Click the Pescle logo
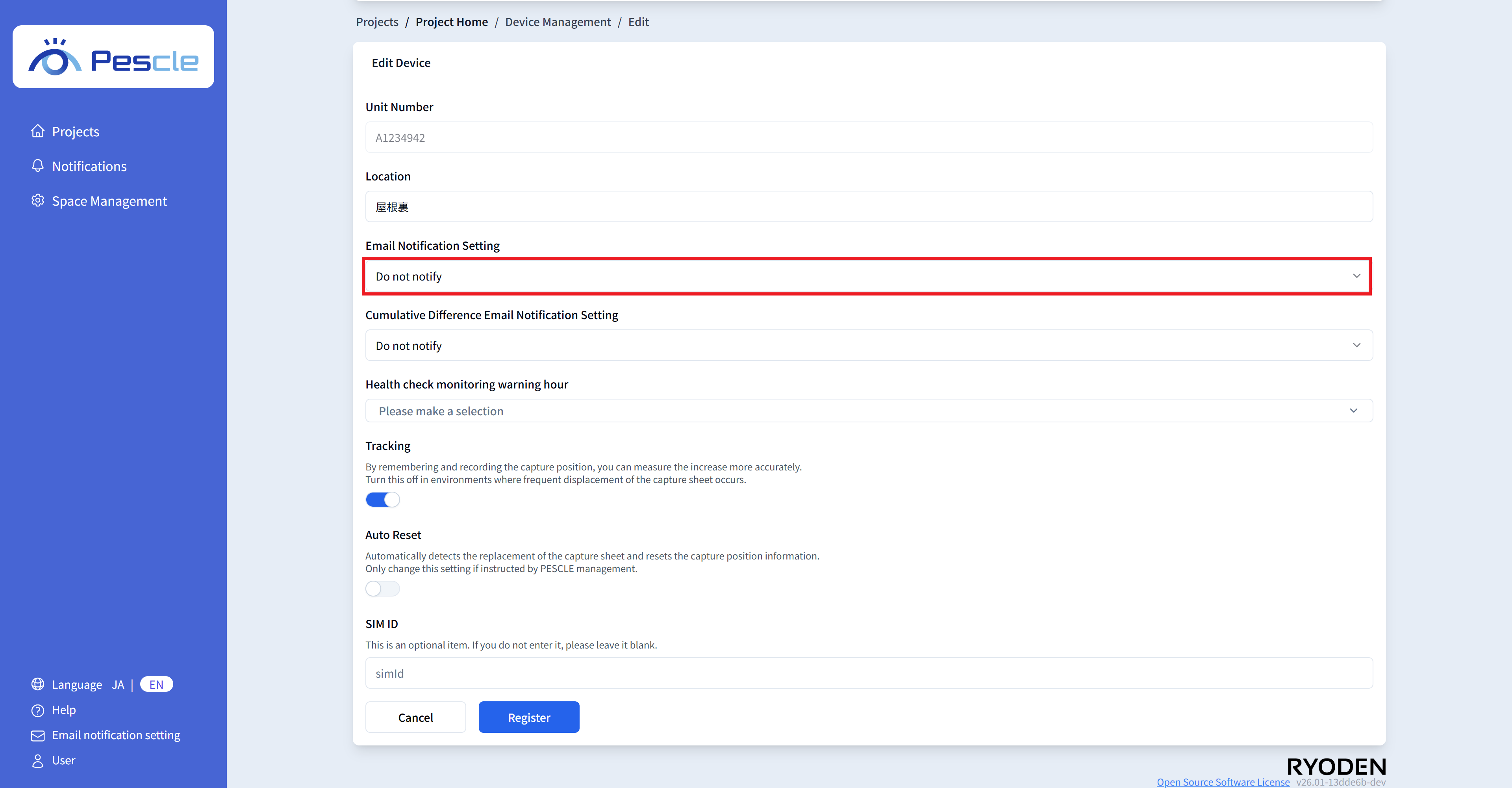 pyautogui.click(x=113, y=57)
